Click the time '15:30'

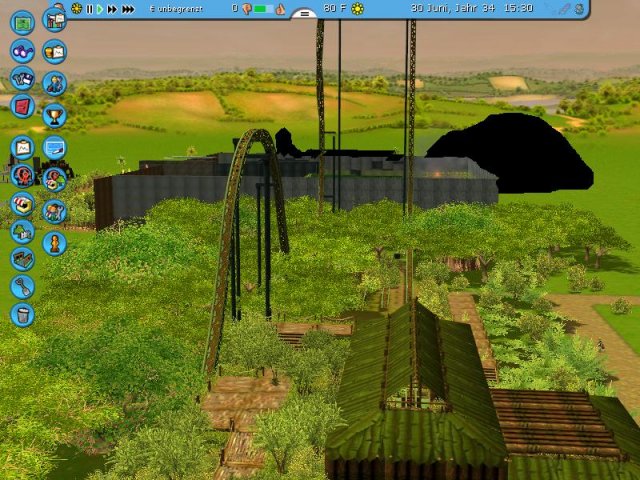pyautogui.click(x=518, y=8)
